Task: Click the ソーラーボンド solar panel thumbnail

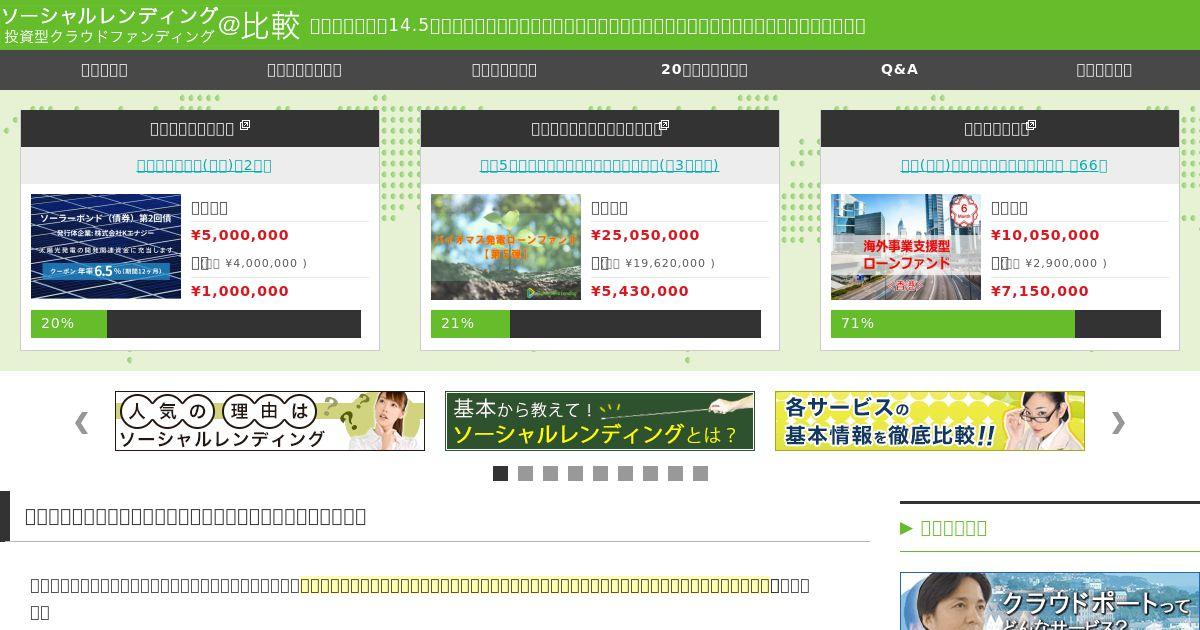Action: [106, 246]
